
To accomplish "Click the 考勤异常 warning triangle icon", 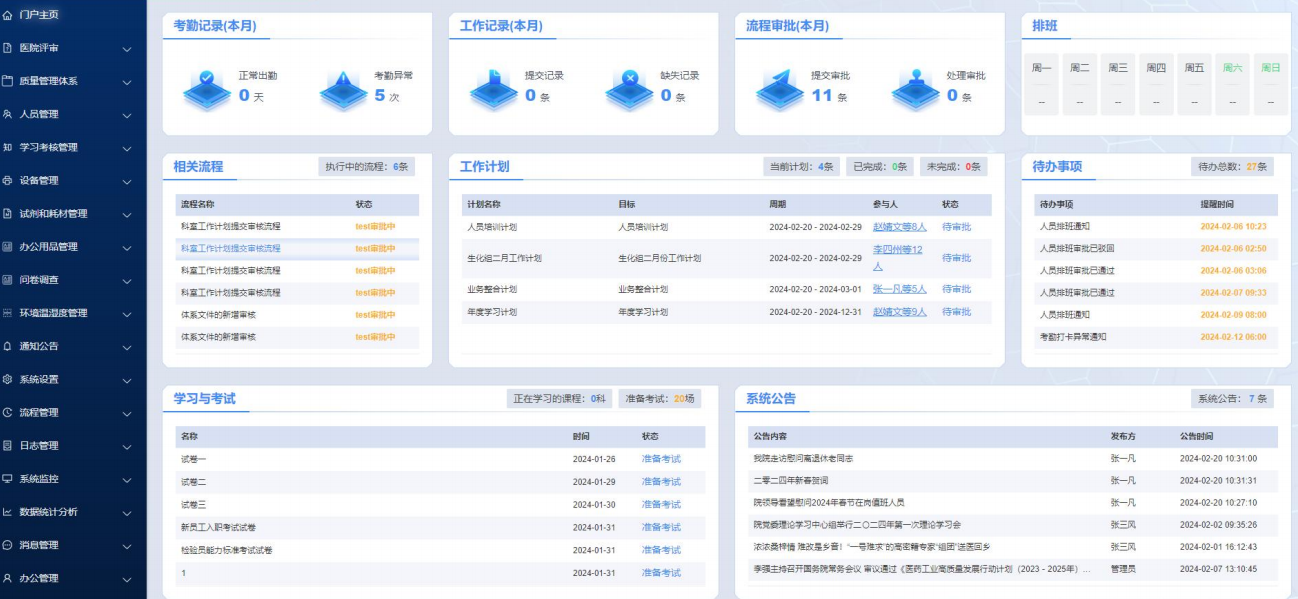I will coord(343,89).
